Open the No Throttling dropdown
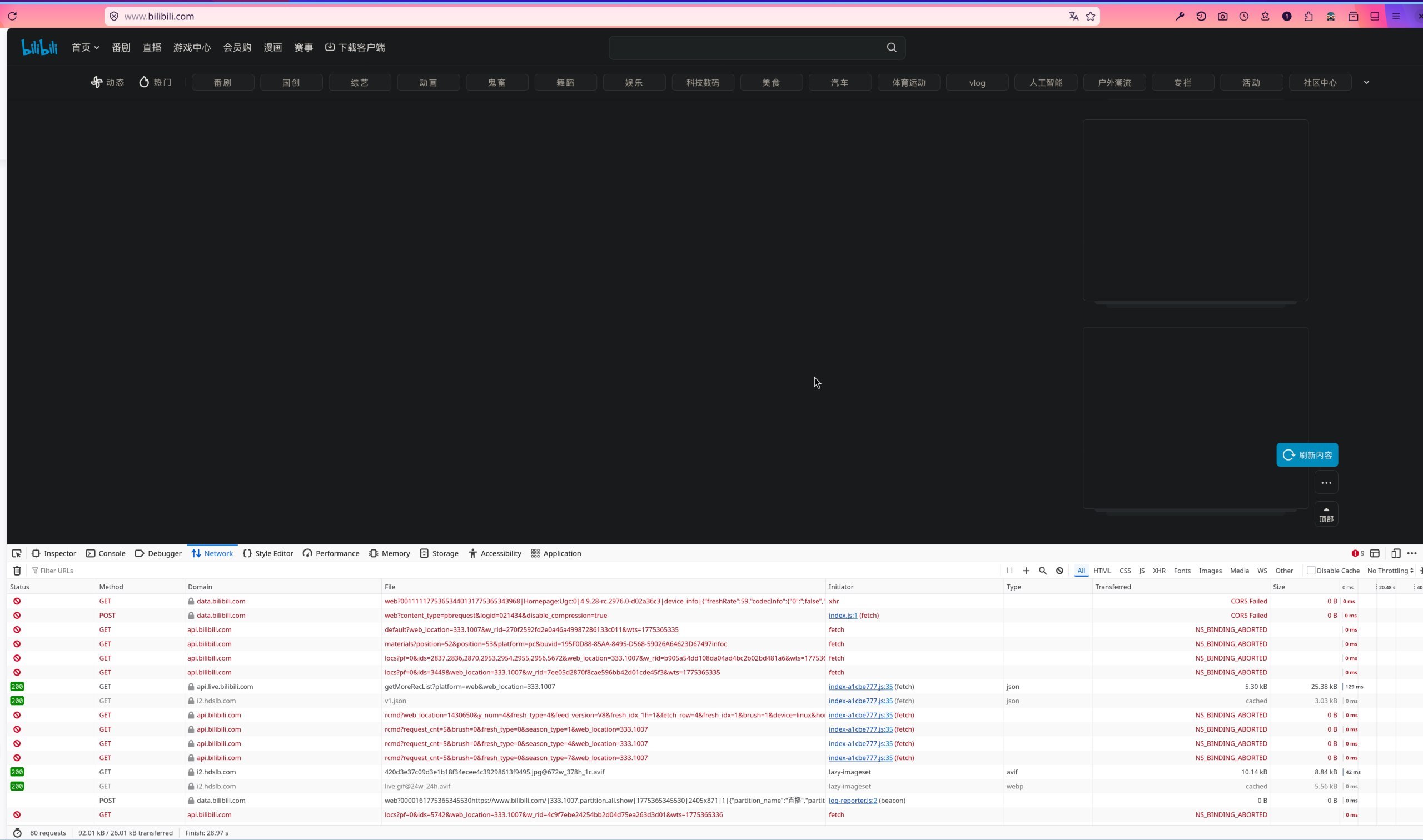Viewport: 1423px width, 840px height. pos(1390,571)
